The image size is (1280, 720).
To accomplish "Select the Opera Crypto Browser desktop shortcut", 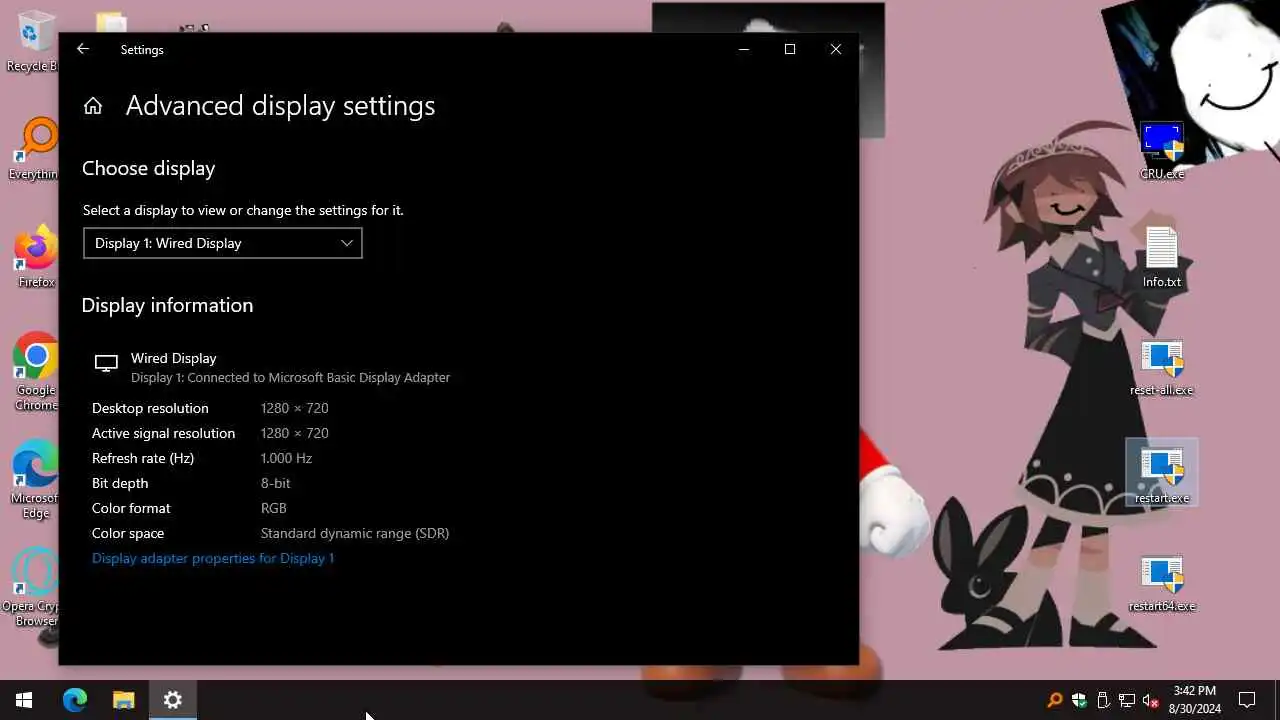I will [32, 588].
